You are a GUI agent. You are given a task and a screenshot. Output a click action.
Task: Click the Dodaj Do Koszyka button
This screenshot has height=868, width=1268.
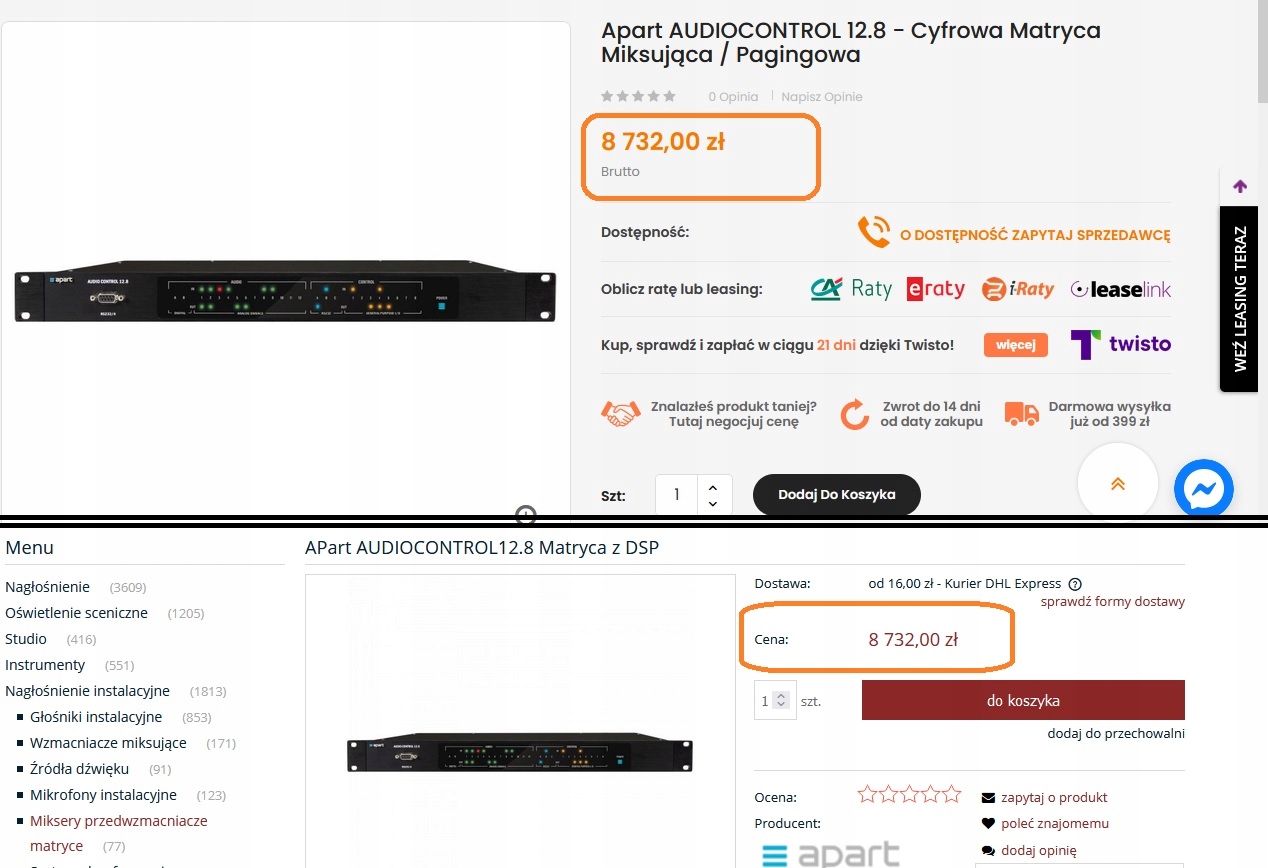point(836,494)
